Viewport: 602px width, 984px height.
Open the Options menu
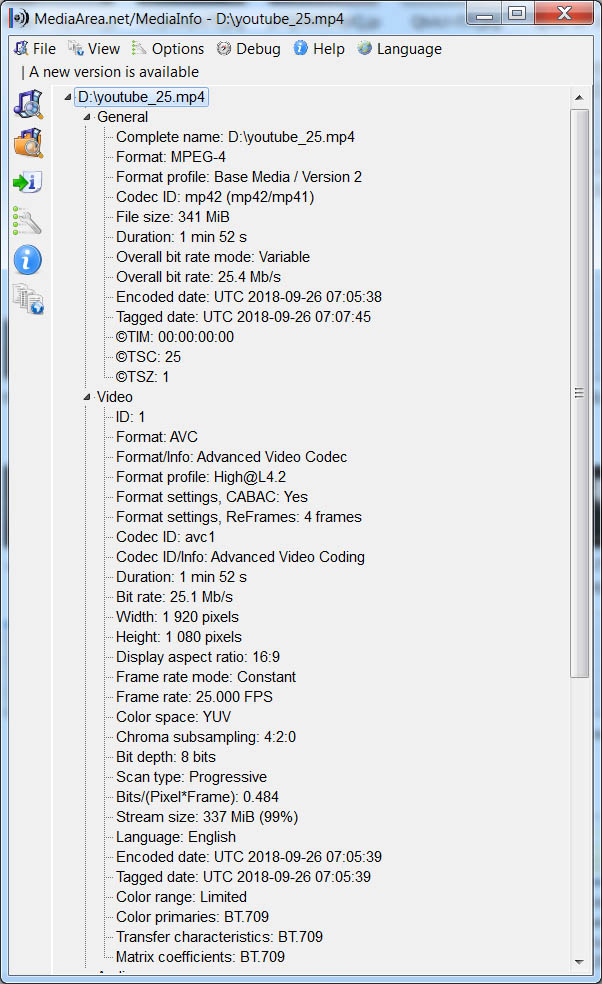click(x=168, y=49)
